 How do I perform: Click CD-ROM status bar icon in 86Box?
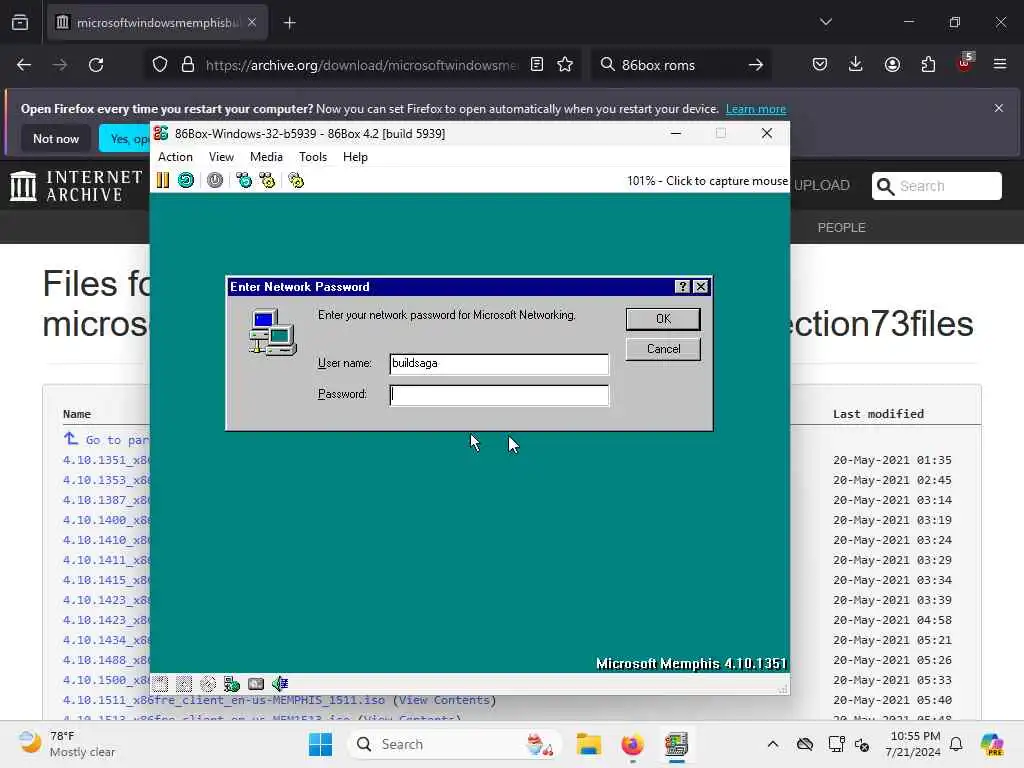[x=208, y=684]
